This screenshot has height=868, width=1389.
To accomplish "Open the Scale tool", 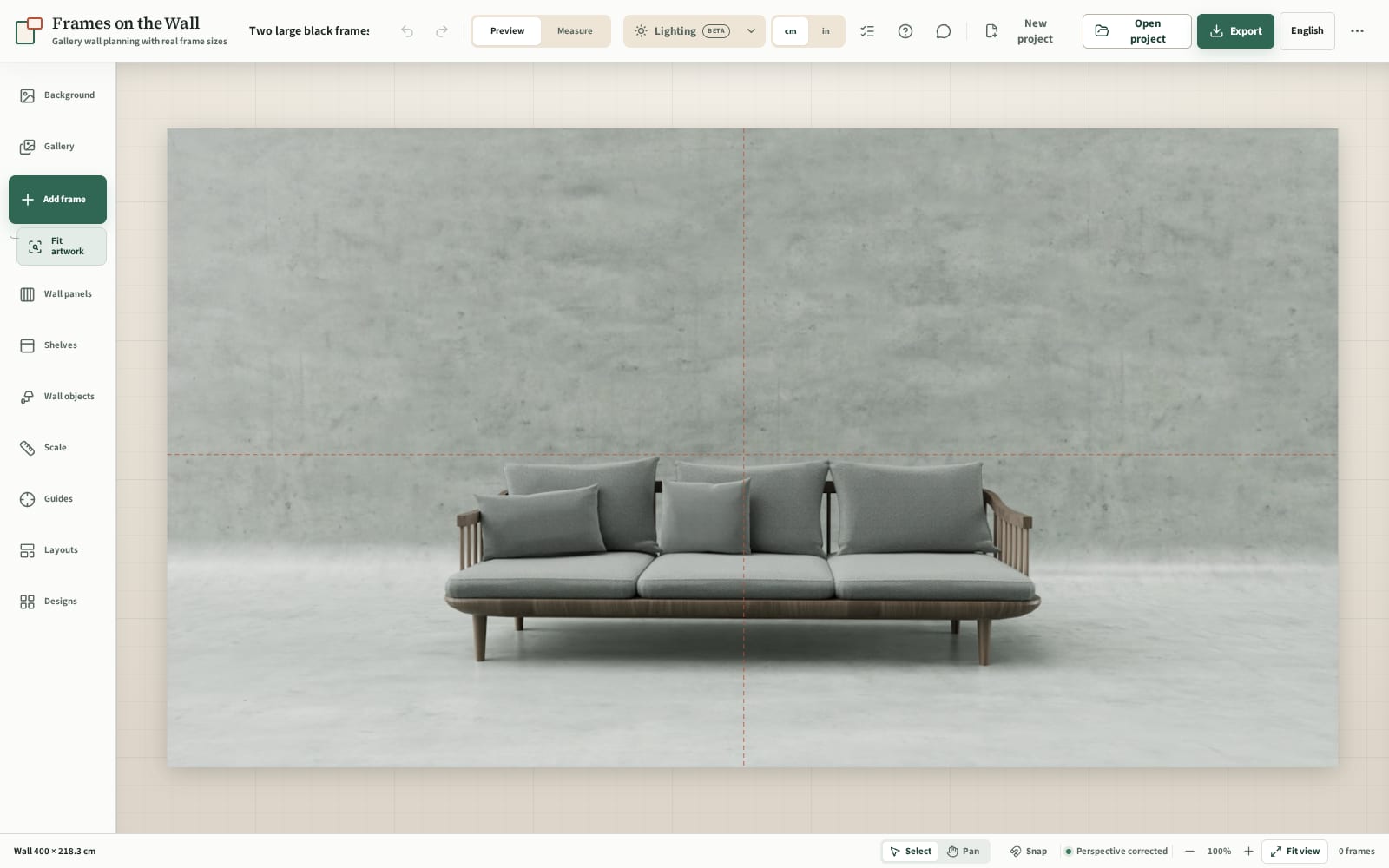I will pyautogui.click(x=57, y=448).
